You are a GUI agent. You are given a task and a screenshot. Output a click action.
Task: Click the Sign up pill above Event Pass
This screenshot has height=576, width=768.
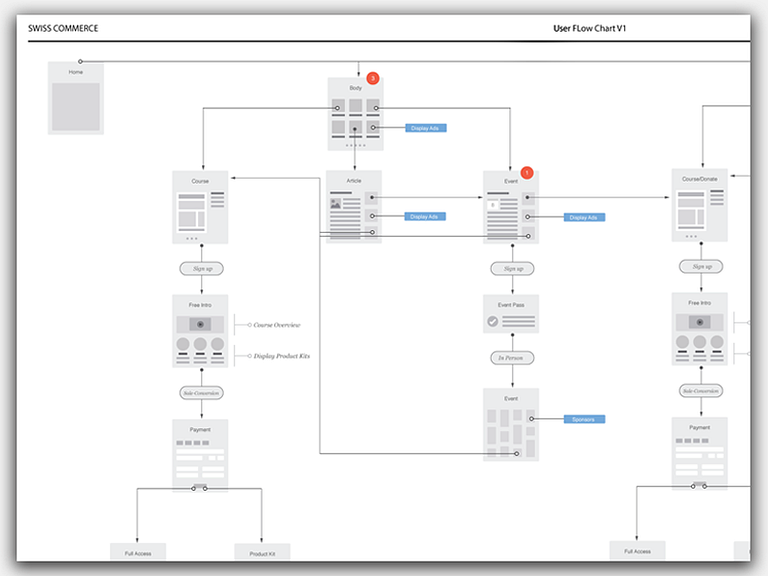pyautogui.click(x=512, y=268)
